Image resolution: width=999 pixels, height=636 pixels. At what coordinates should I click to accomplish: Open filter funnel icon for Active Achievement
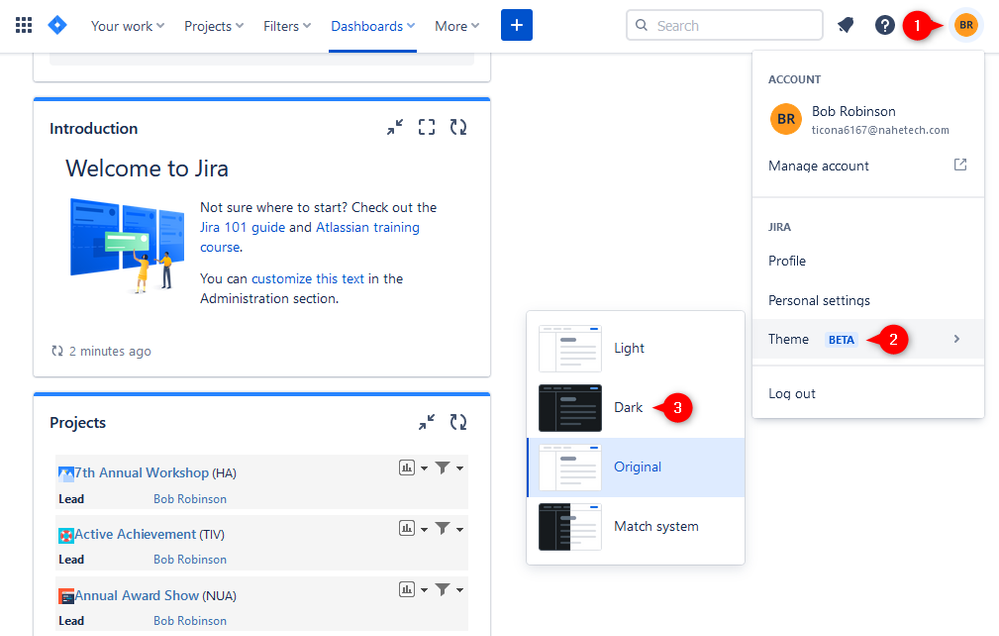443,528
